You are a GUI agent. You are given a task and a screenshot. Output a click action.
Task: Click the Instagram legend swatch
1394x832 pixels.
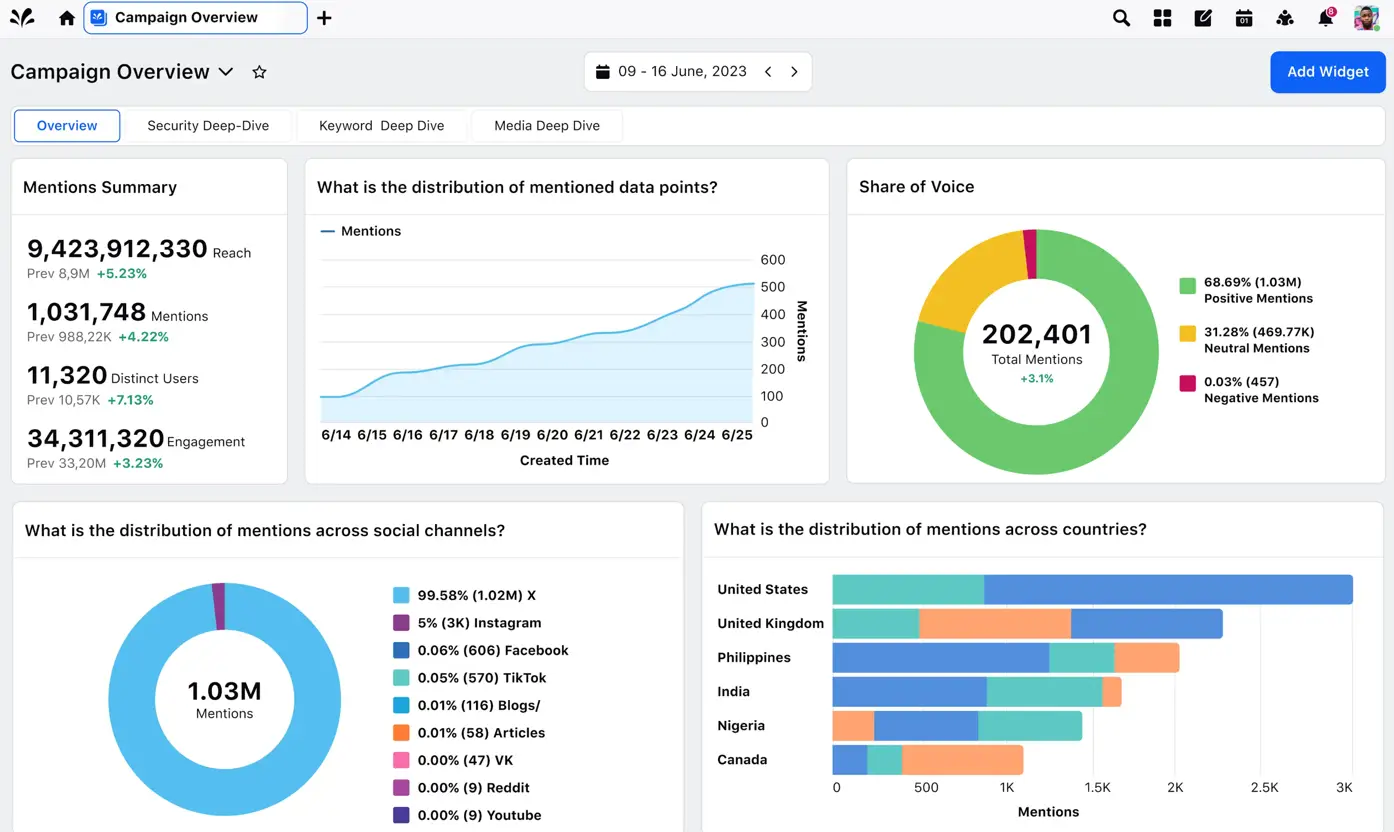coord(401,623)
